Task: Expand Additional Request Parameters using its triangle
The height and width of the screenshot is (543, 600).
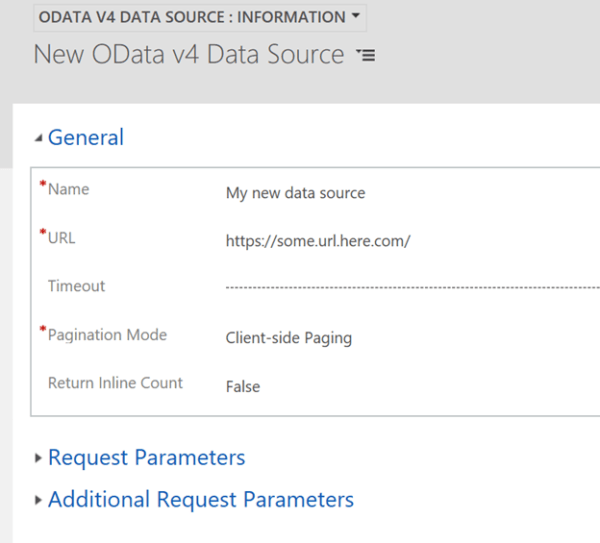Action: coord(39,499)
